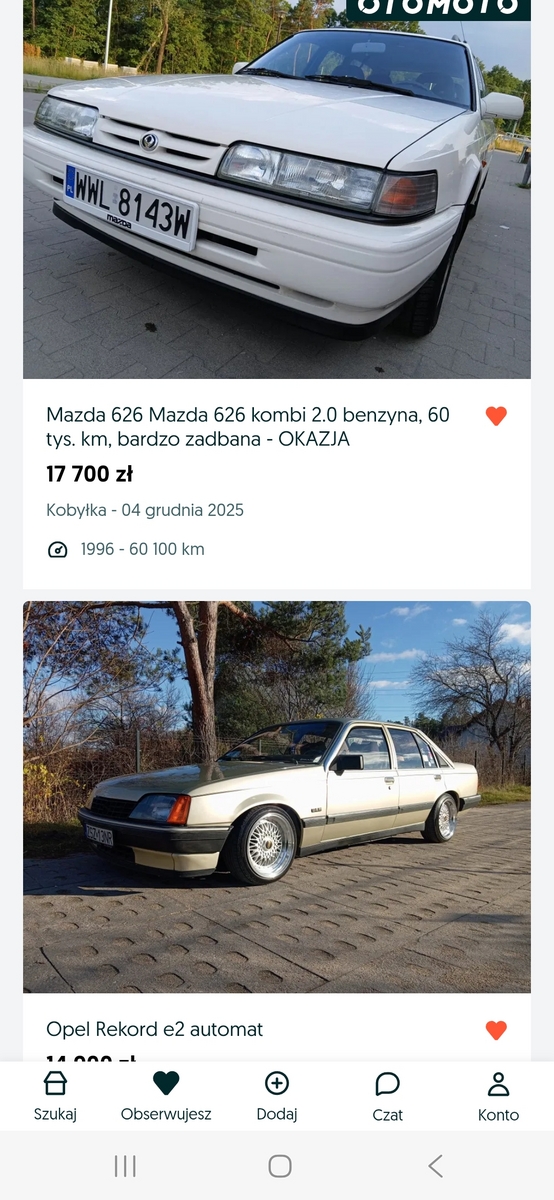Open the Opel Rekord car photo

click(x=277, y=797)
